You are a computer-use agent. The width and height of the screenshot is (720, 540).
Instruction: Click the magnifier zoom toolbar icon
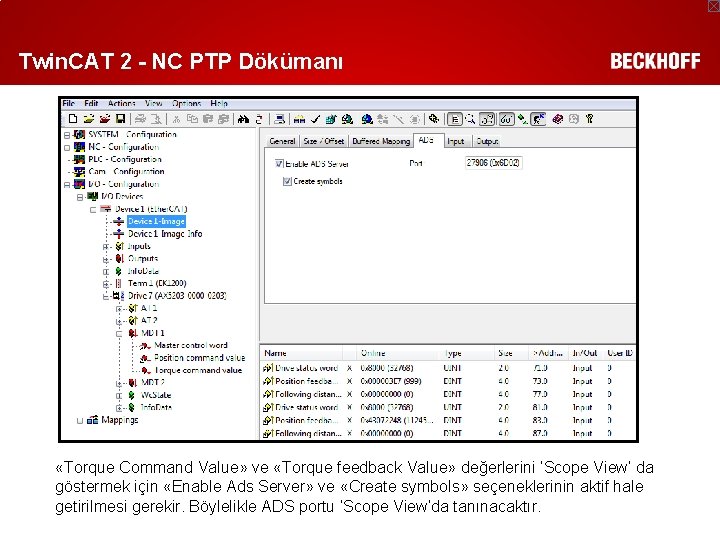click(x=470, y=119)
